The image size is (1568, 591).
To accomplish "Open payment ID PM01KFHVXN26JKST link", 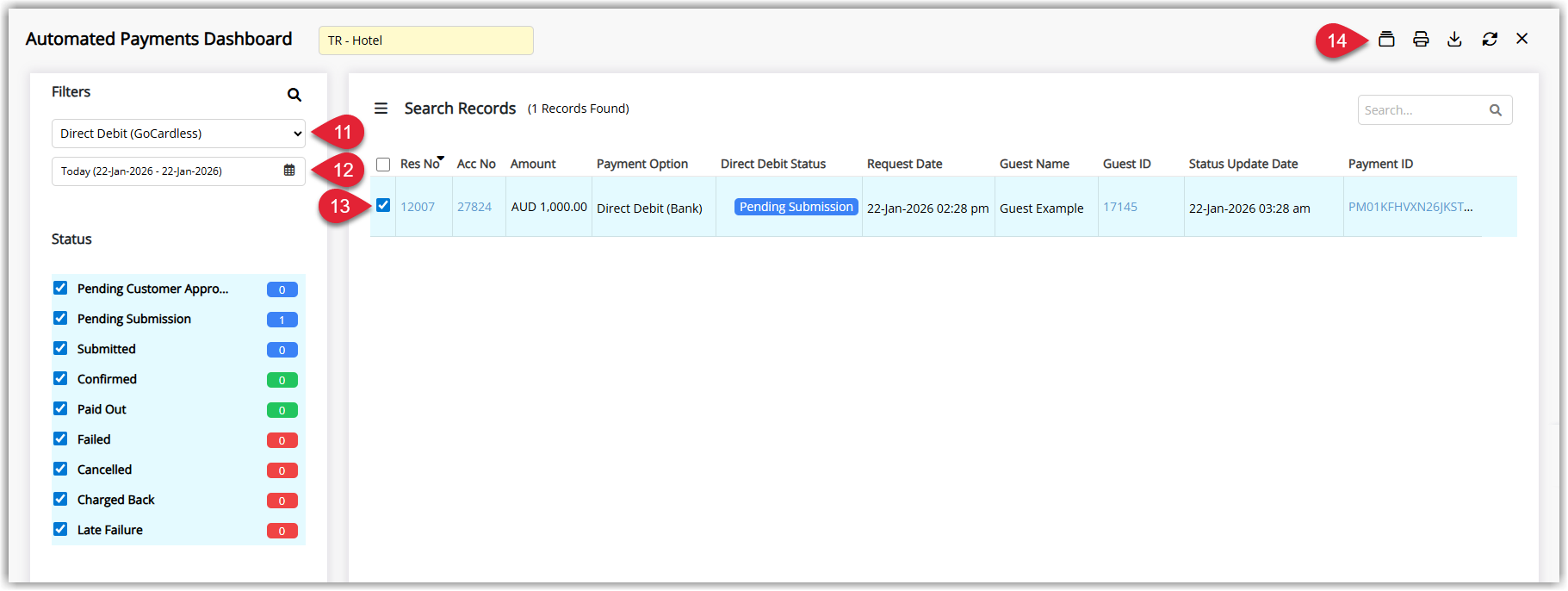I will click(1410, 207).
